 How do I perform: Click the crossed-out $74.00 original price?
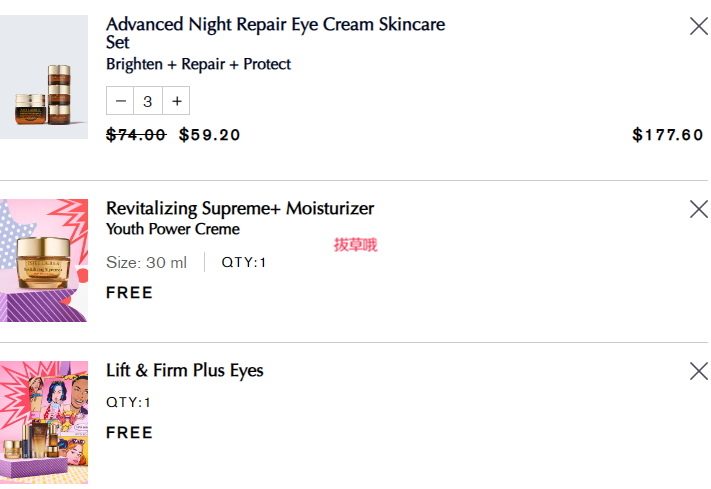[x=136, y=135]
